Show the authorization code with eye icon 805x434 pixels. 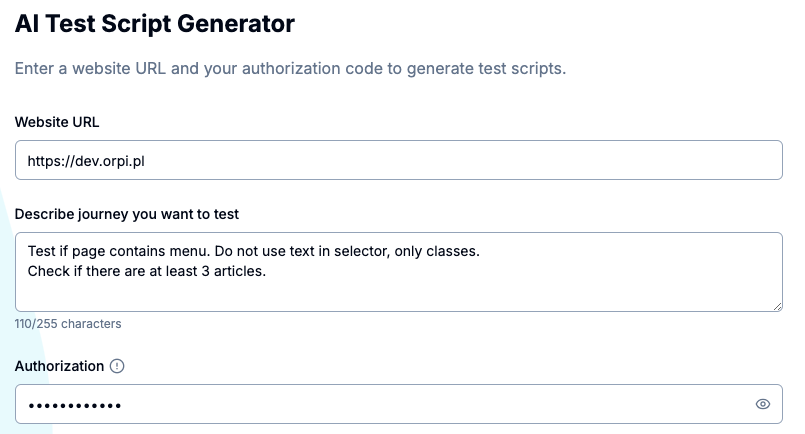tap(763, 404)
